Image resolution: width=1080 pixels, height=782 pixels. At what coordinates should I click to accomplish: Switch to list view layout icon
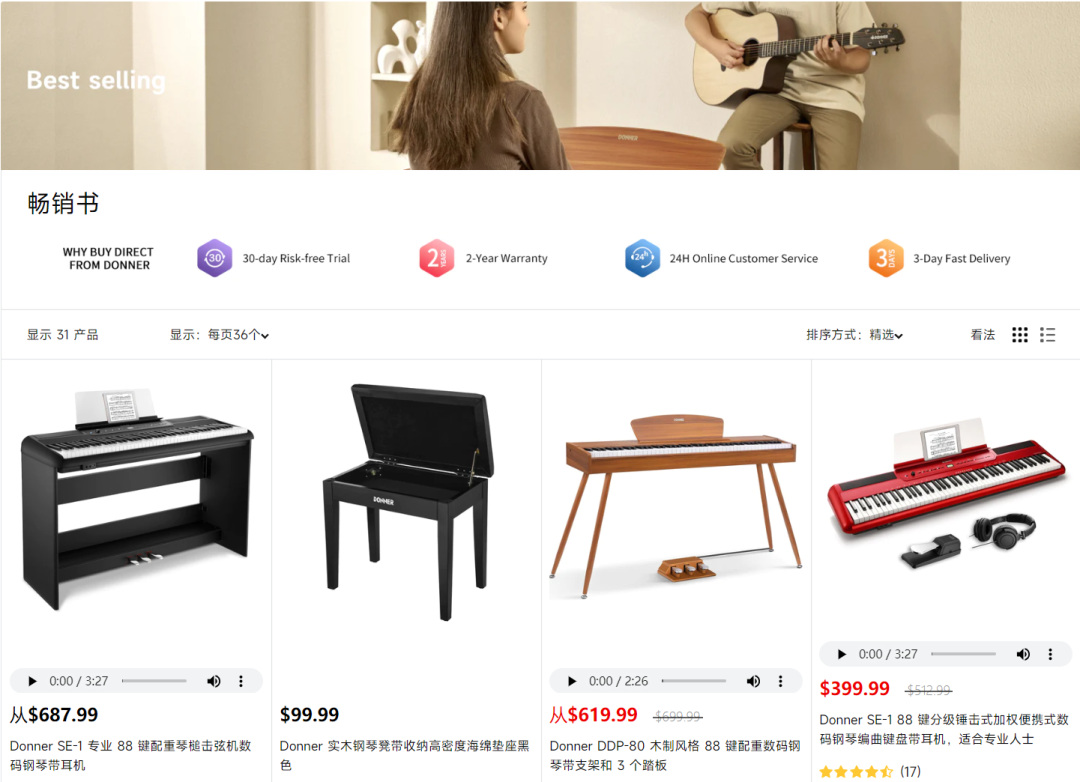(1048, 335)
